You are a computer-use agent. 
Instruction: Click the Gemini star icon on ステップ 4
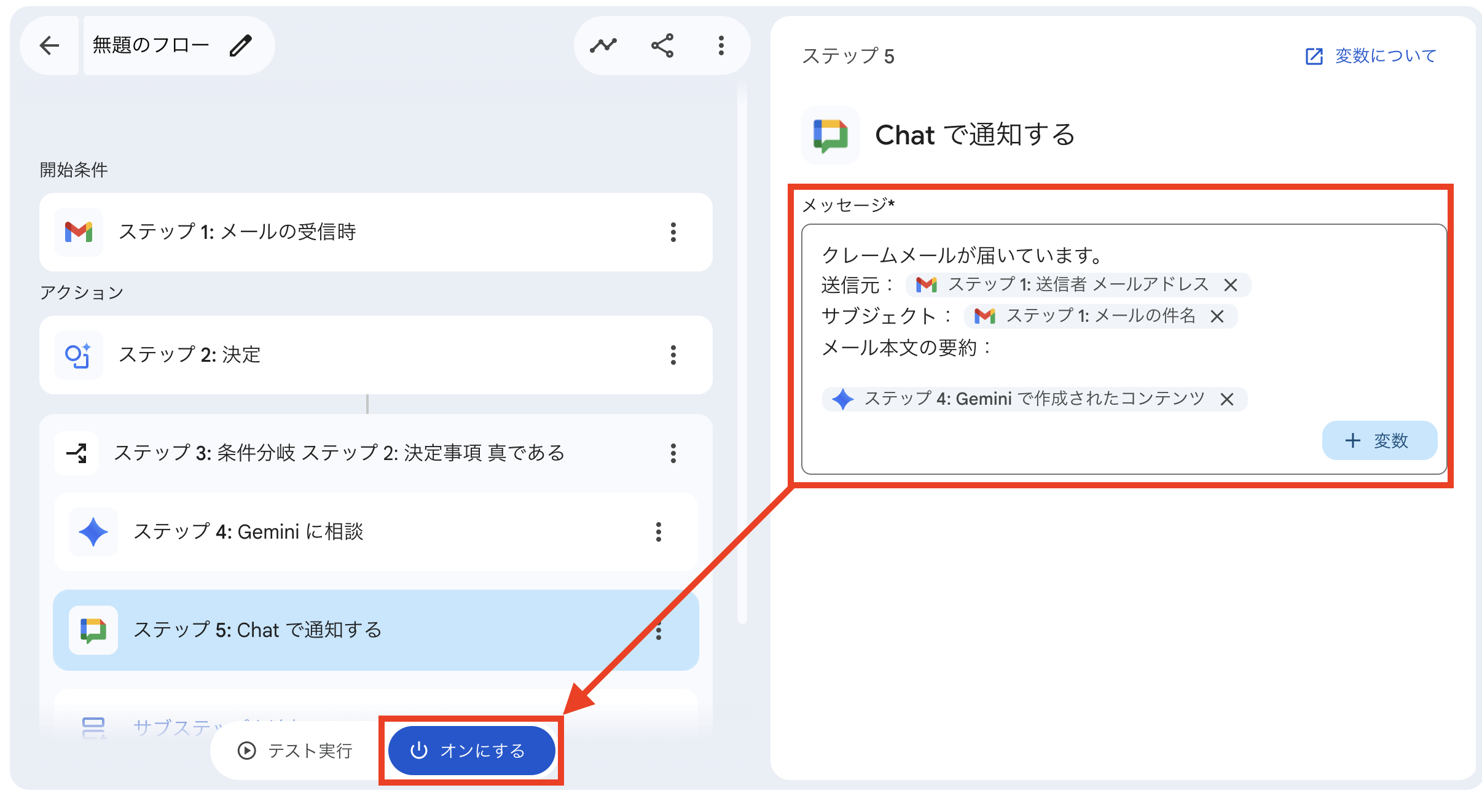[x=93, y=532]
